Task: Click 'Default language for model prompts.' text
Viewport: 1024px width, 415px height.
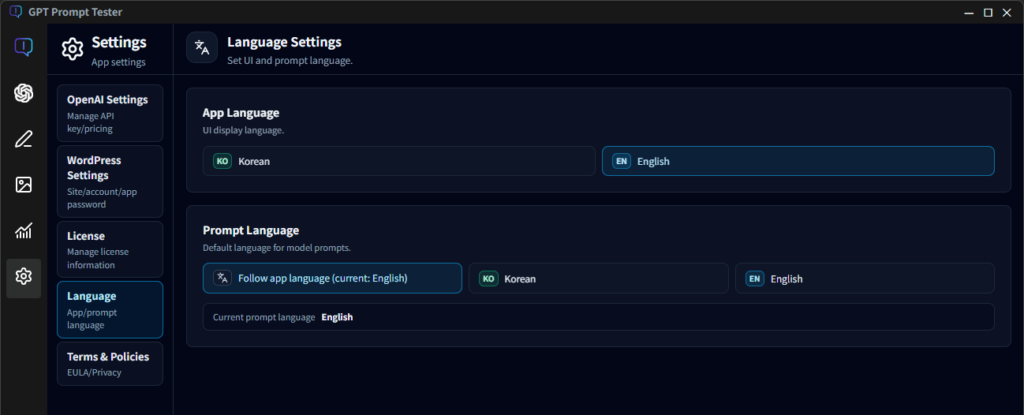Action: coord(277,248)
